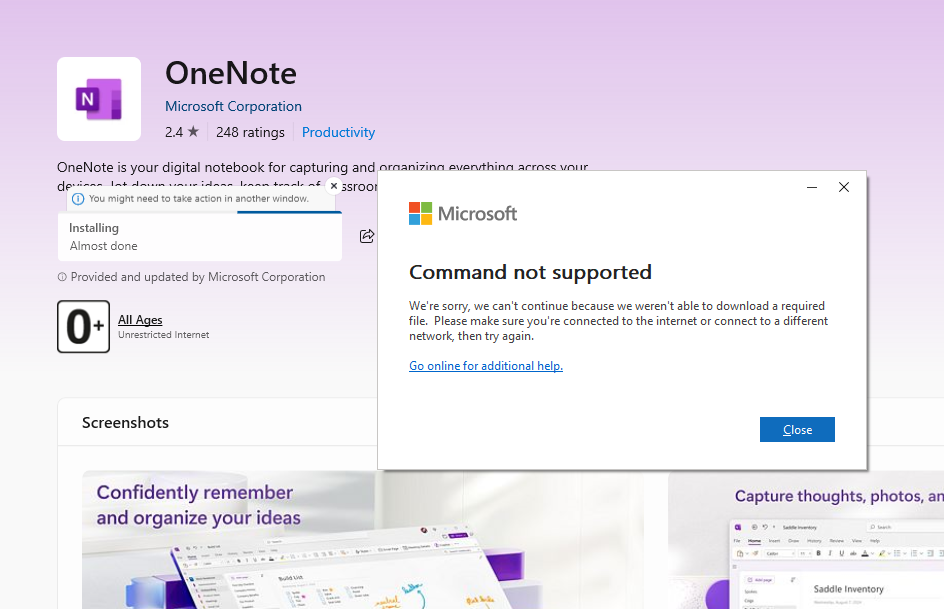Viewport: 944px width, 609px height.
Task: Click the share icon next to the install progress
Action: [x=366, y=236]
